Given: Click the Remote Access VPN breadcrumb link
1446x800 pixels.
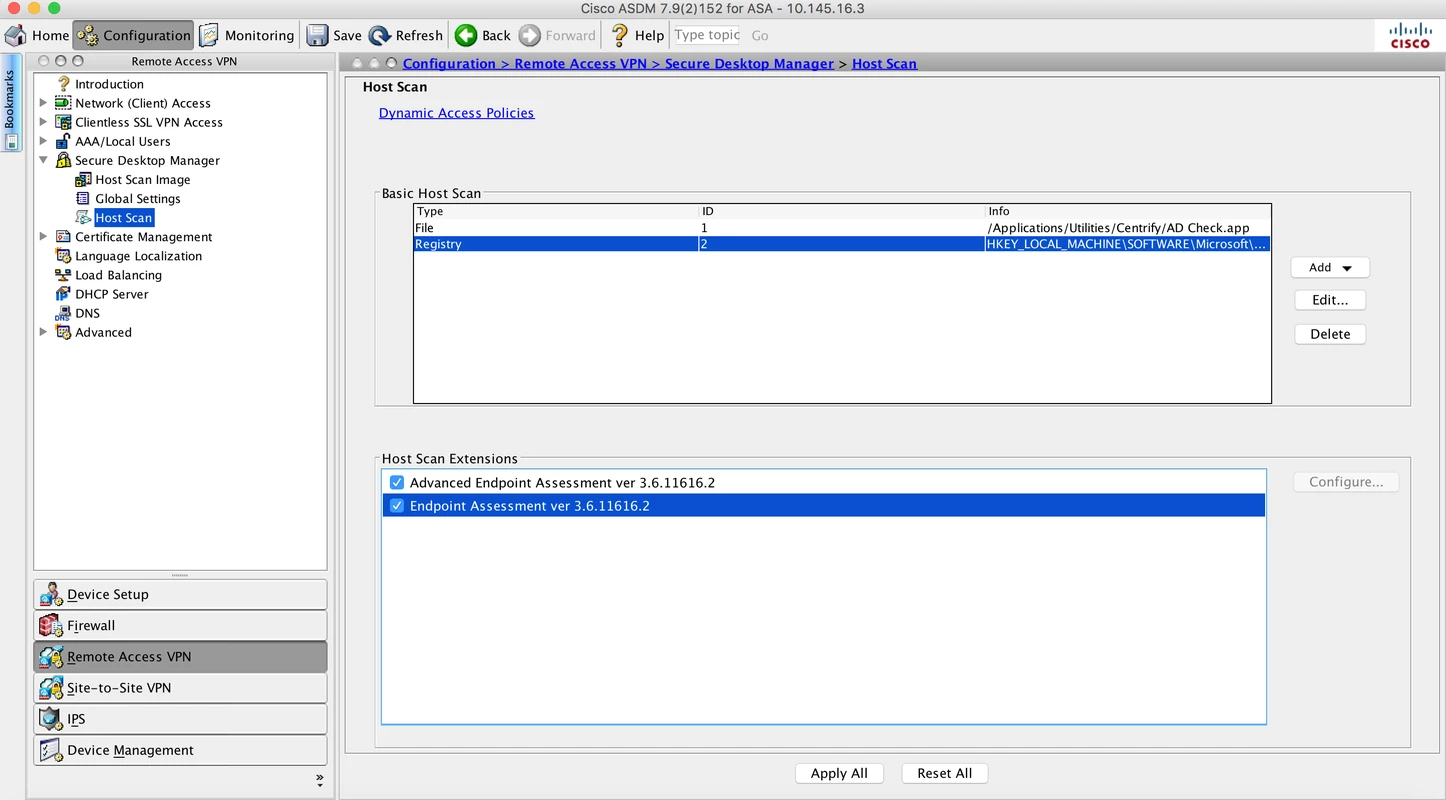Looking at the screenshot, I should click(581, 63).
